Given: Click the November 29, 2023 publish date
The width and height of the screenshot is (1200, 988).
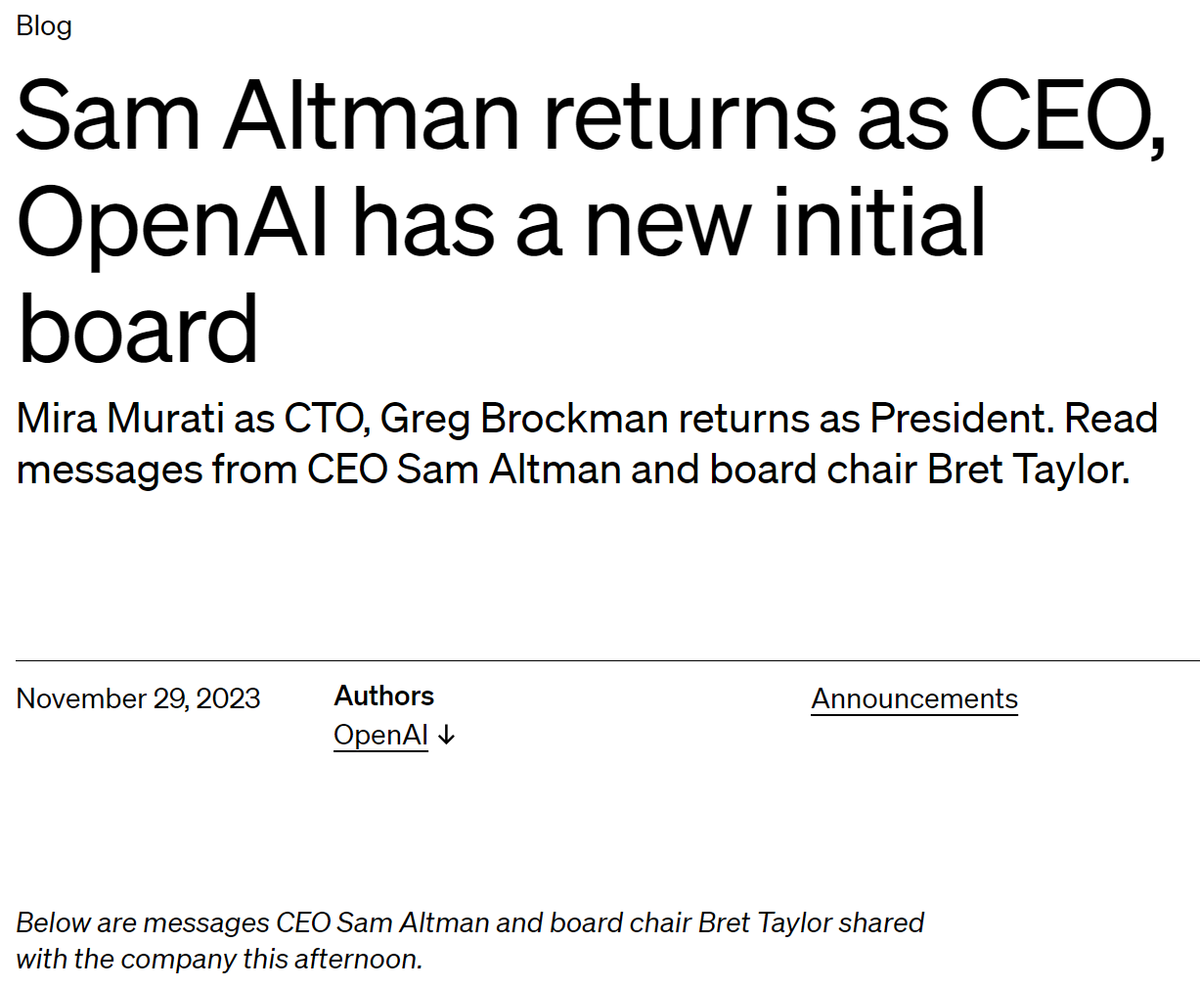Looking at the screenshot, I should (x=139, y=698).
